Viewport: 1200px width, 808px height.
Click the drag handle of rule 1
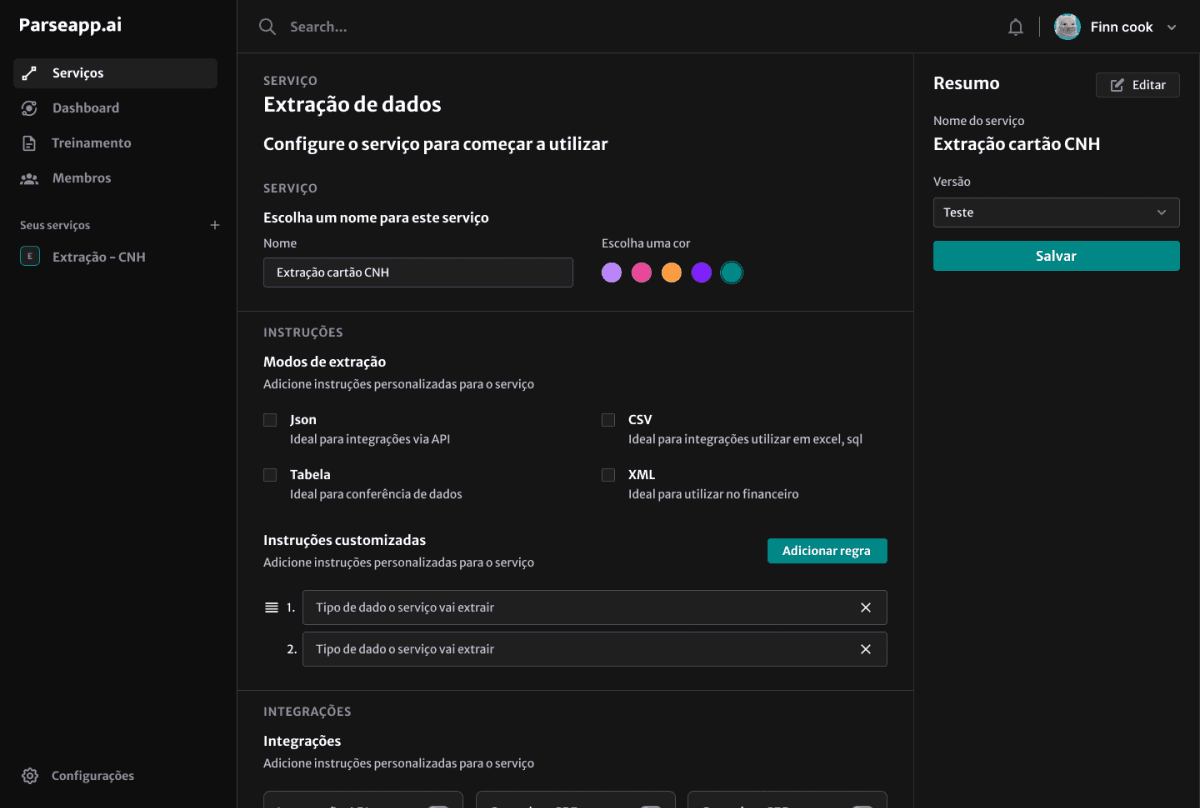pyautogui.click(x=269, y=607)
